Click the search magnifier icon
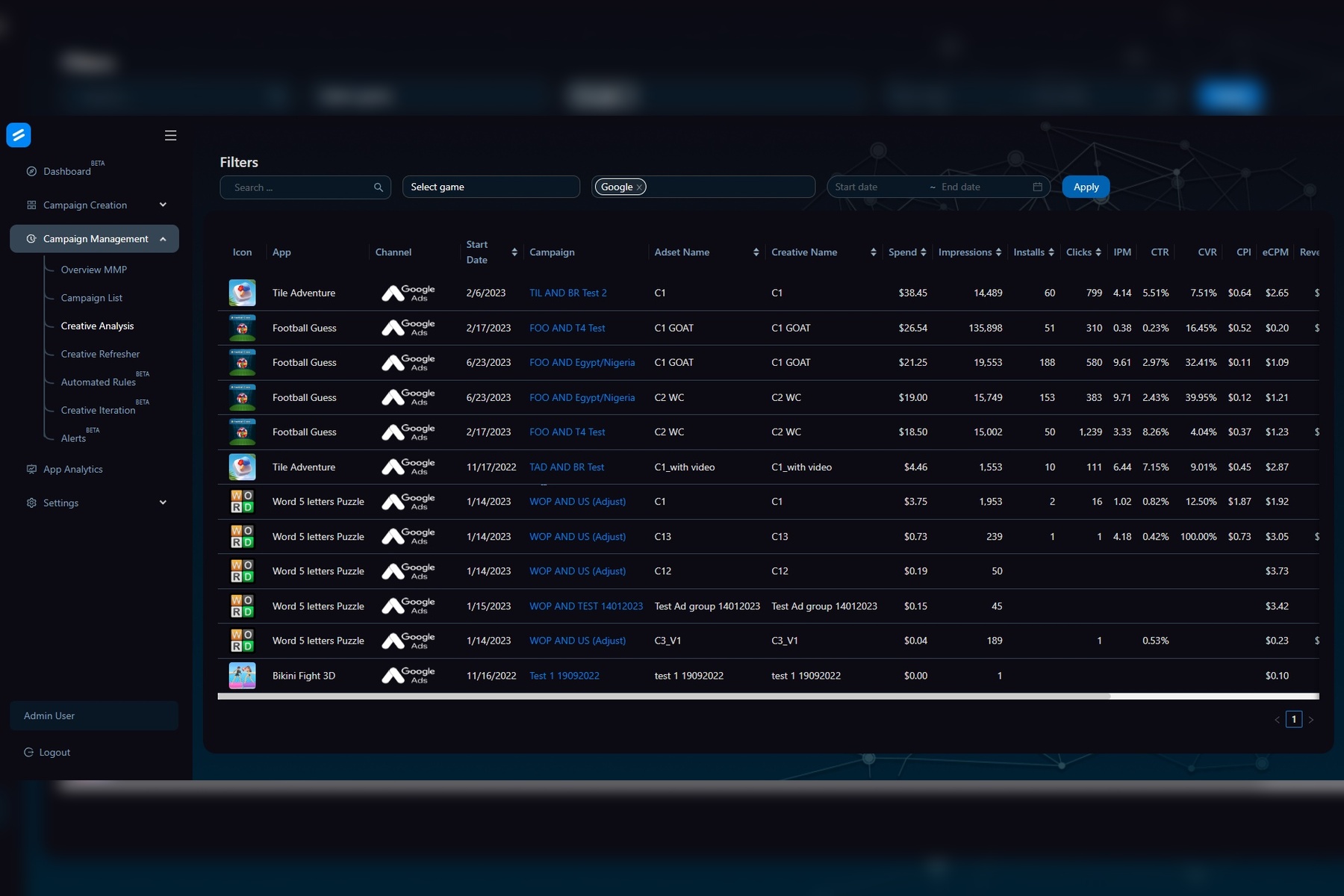Viewport: 1344px width, 896px height. click(379, 187)
